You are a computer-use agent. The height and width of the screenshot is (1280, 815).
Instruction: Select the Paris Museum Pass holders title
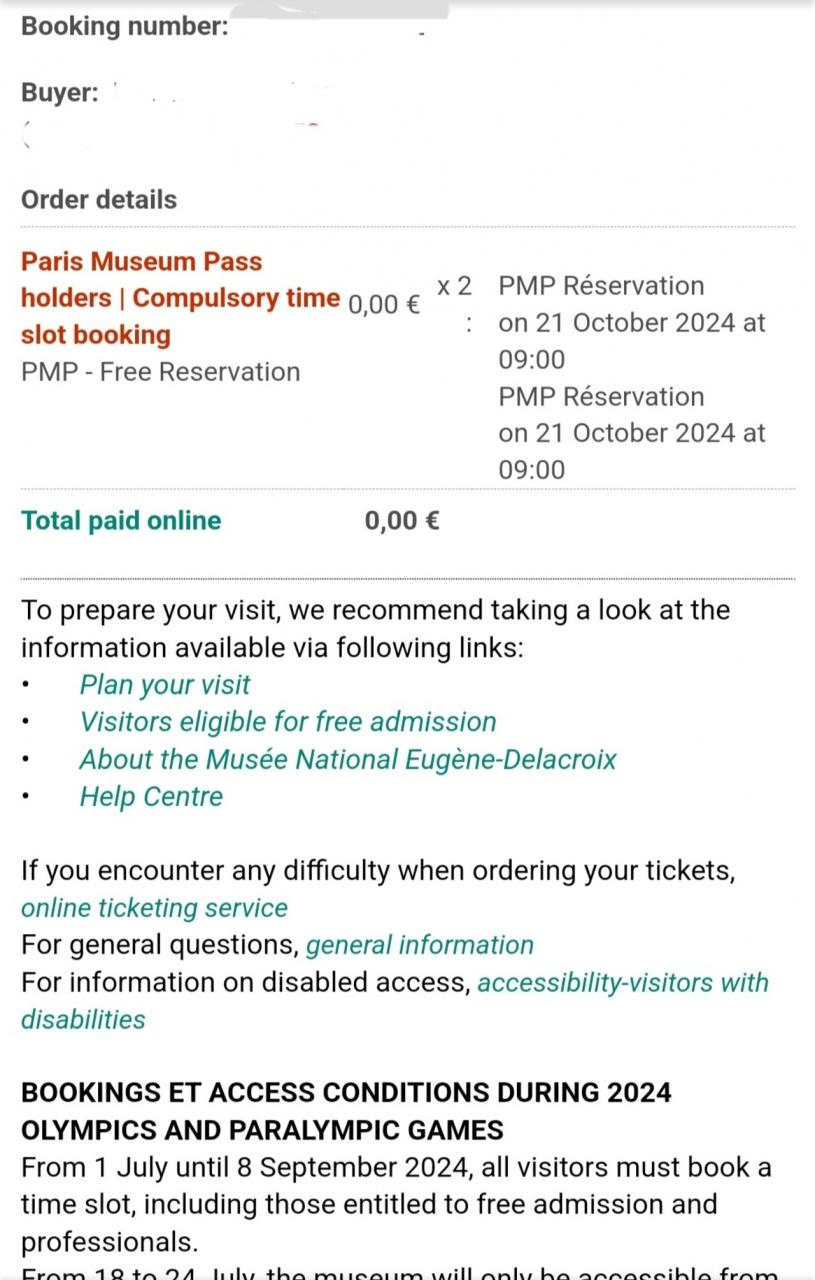(x=181, y=298)
